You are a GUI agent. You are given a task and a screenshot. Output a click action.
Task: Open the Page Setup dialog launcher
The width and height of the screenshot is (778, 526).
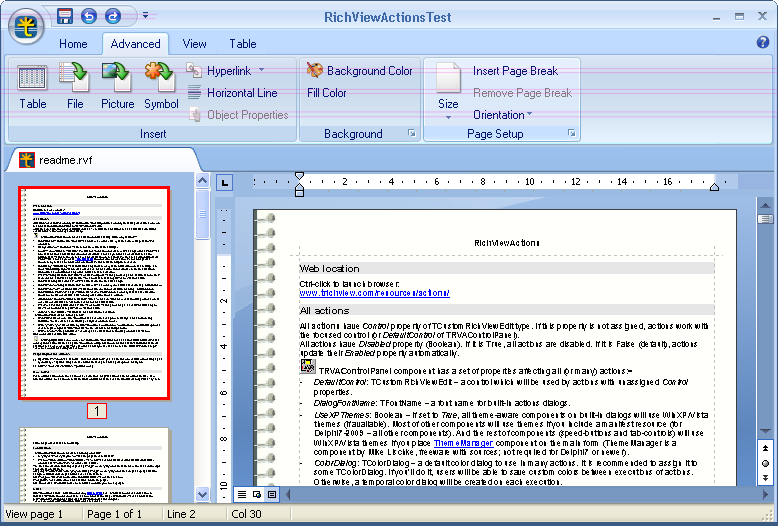point(572,133)
